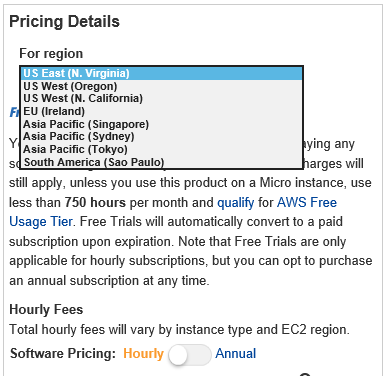Pick US West (N. California) option

pyautogui.click(x=162, y=99)
